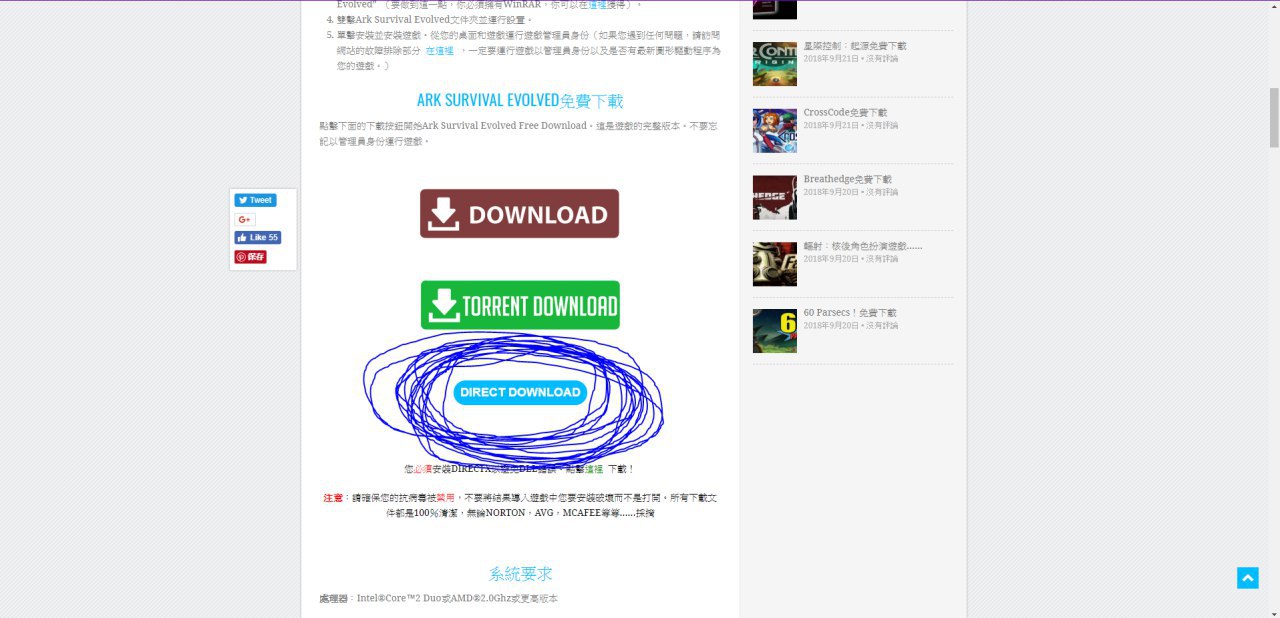Click the 處理器 Intel Core 2 Duo line
Screen dimensions: 1280x618
click(438, 598)
